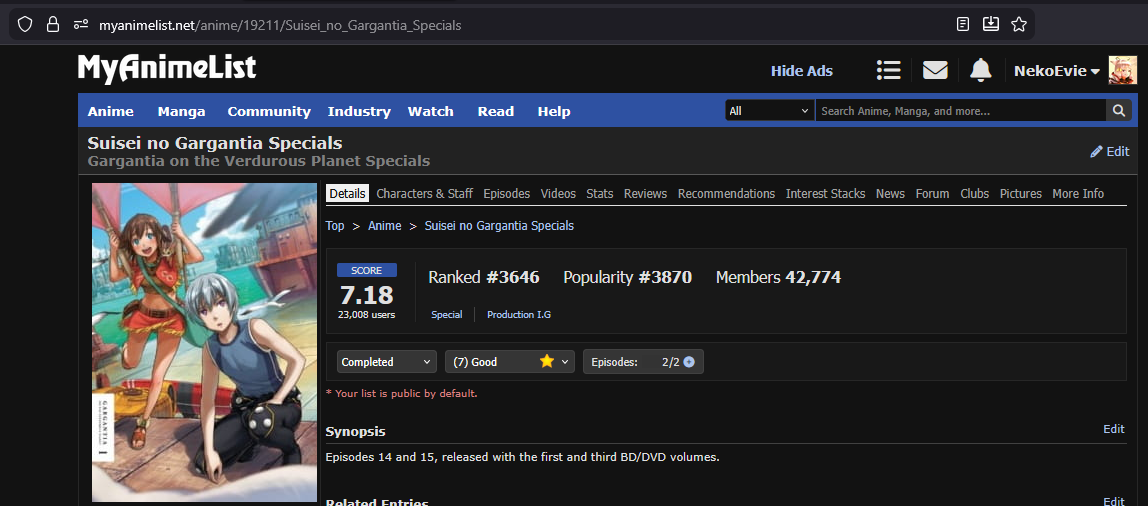1148x506 pixels.
Task: Switch to the Recommendations tab
Action: tap(726, 193)
